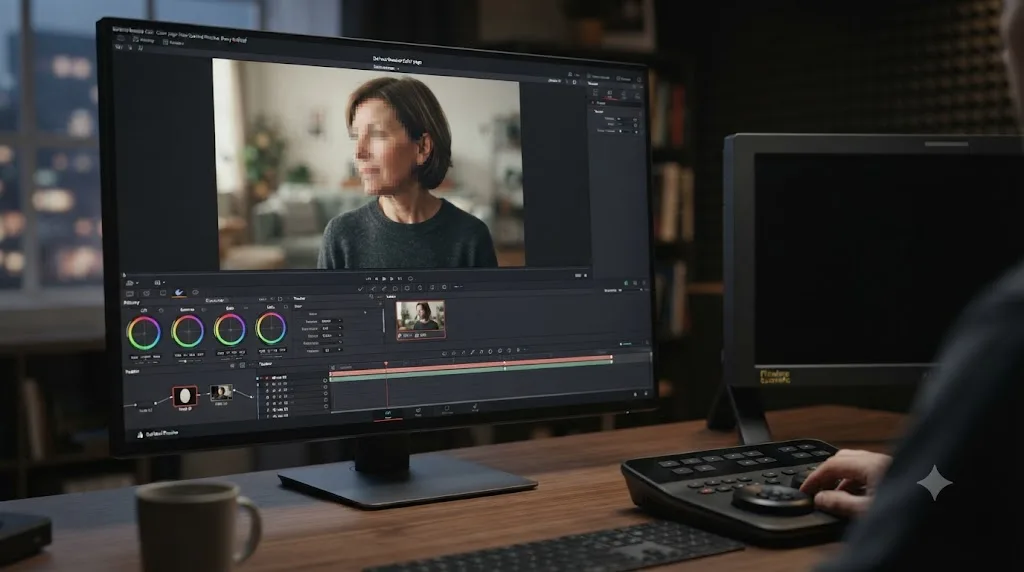The width and height of the screenshot is (1024, 572).
Task: Reset Lift wheel using its small reset icon
Action: [161, 310]
